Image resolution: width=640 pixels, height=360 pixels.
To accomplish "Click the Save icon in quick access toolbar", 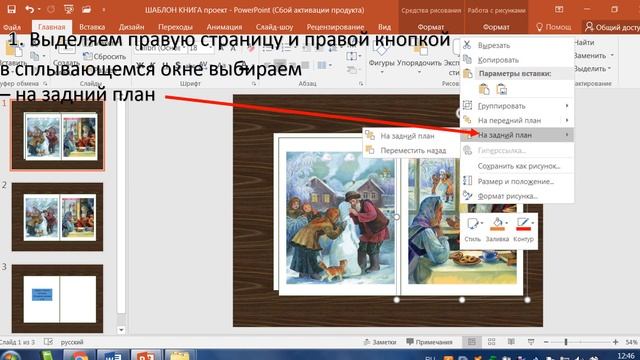I will (11, 9).
